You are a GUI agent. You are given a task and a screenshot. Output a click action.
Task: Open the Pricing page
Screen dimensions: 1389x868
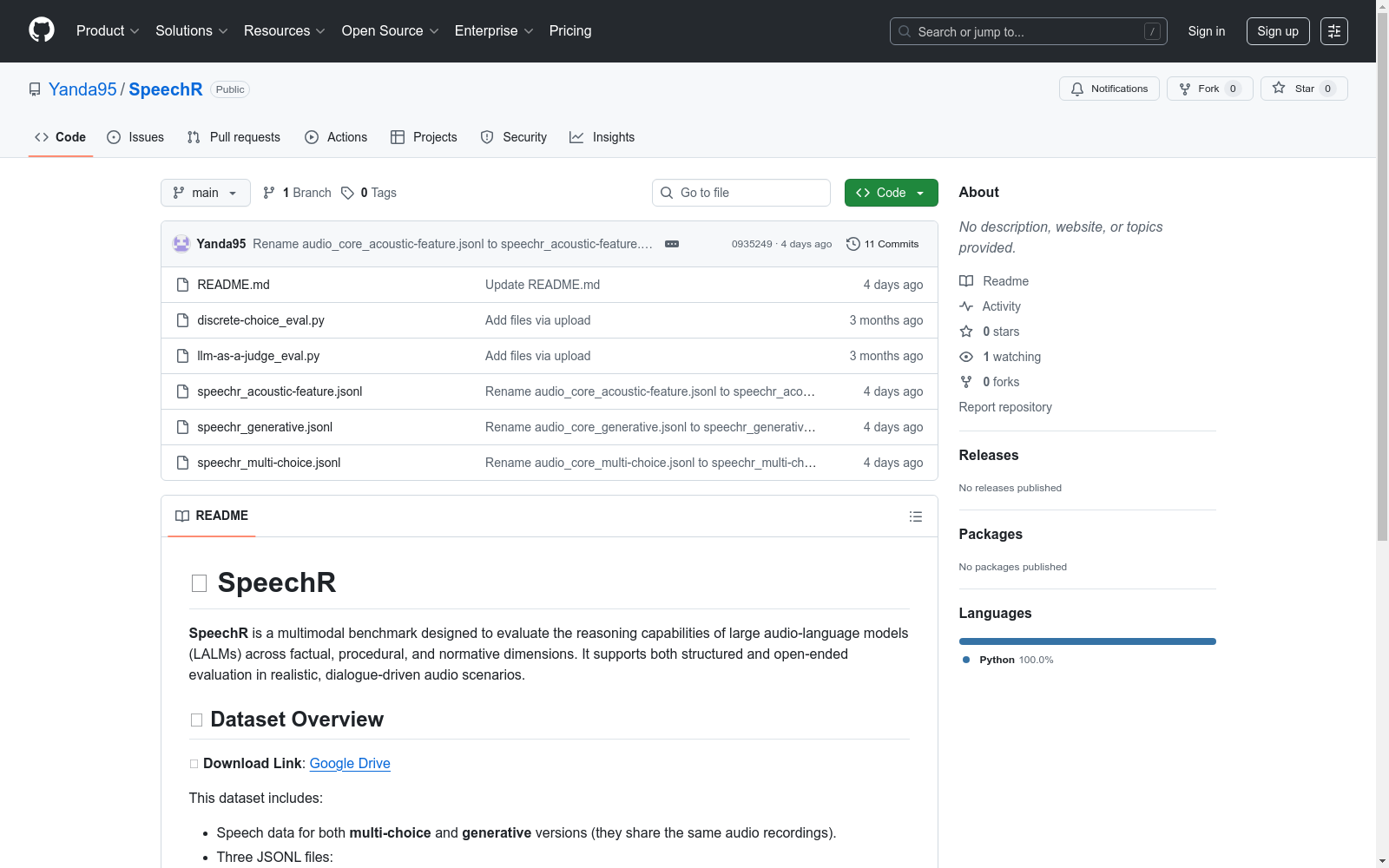(x=570, y=31)
